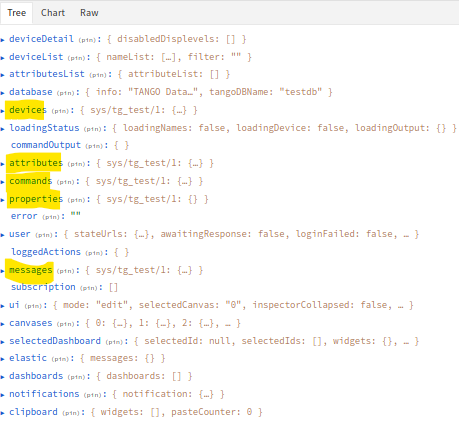
Task: Expand the deviceList tree arrow
Action: (3, 58)
